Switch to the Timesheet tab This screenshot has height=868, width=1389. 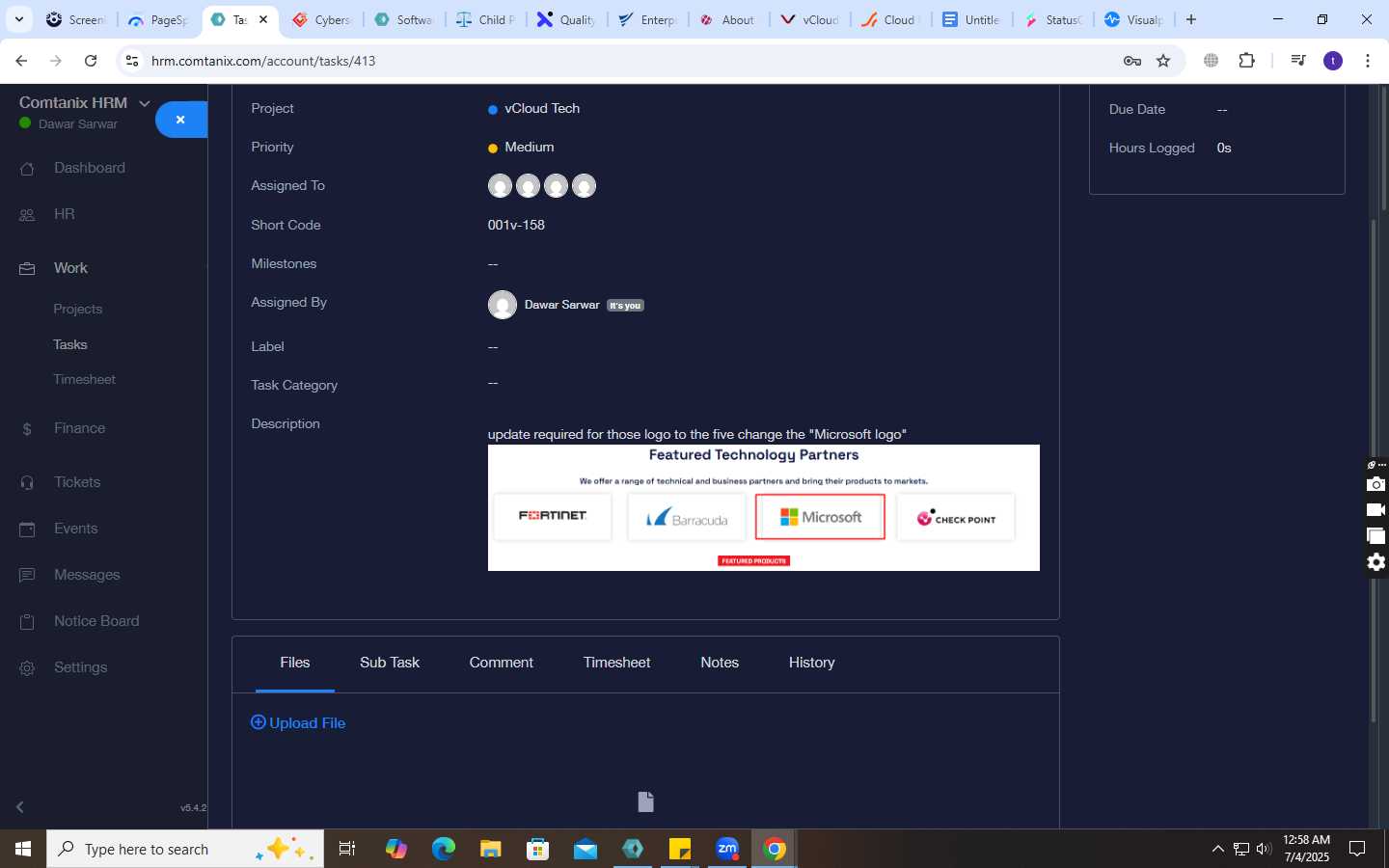(x=616, y=663)
